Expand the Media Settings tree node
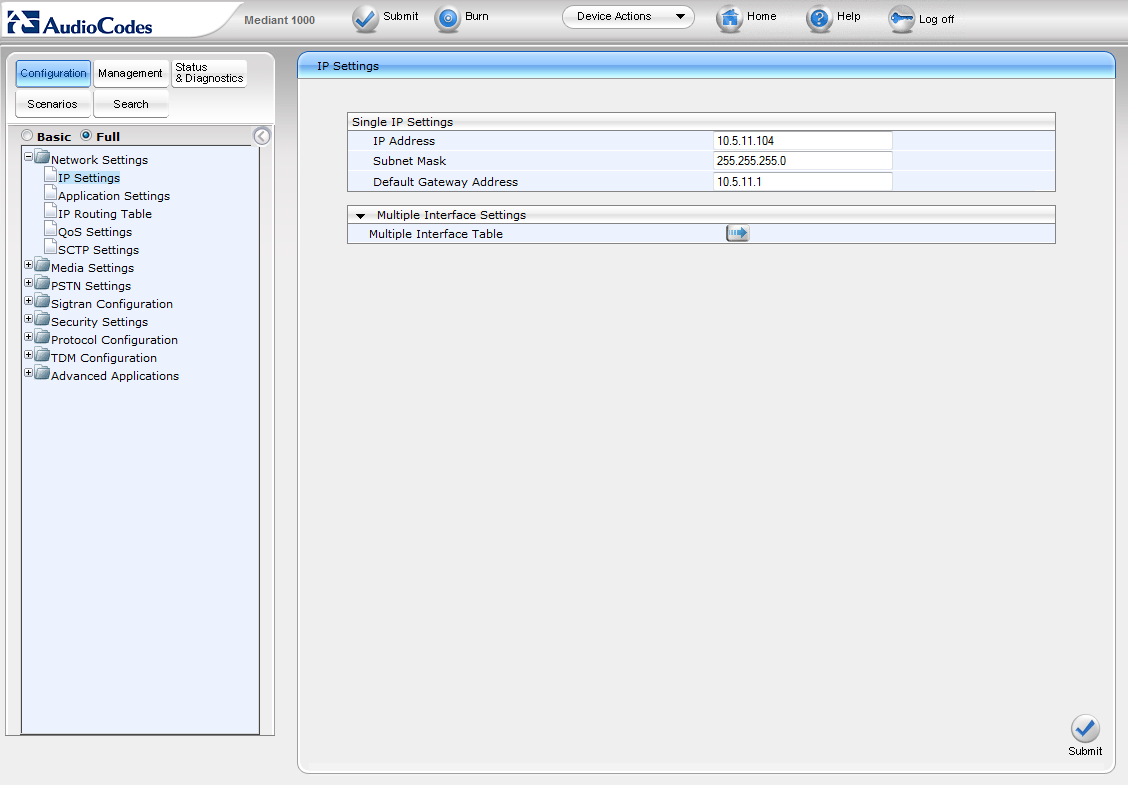 point(29,267)
